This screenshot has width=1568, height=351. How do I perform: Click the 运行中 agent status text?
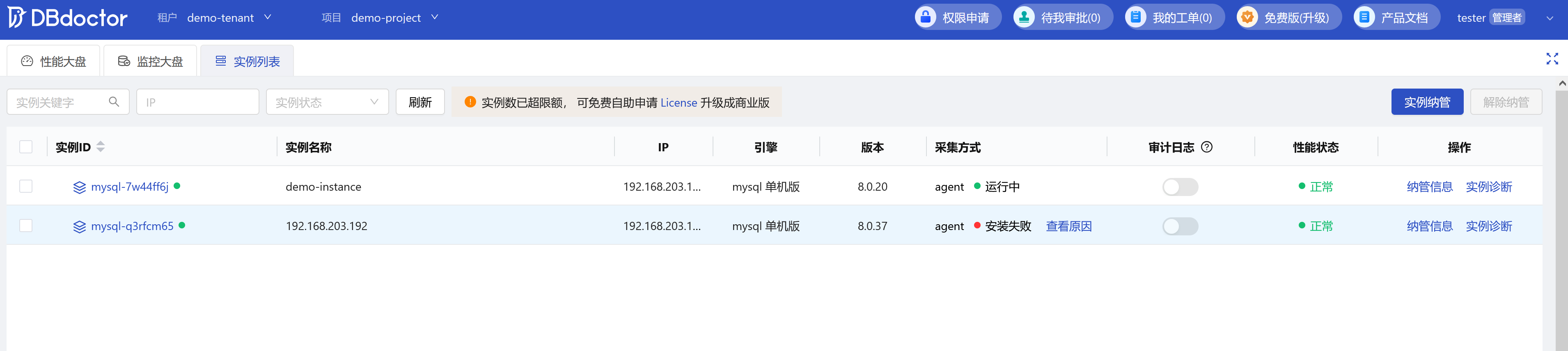tap(1002, 187)
